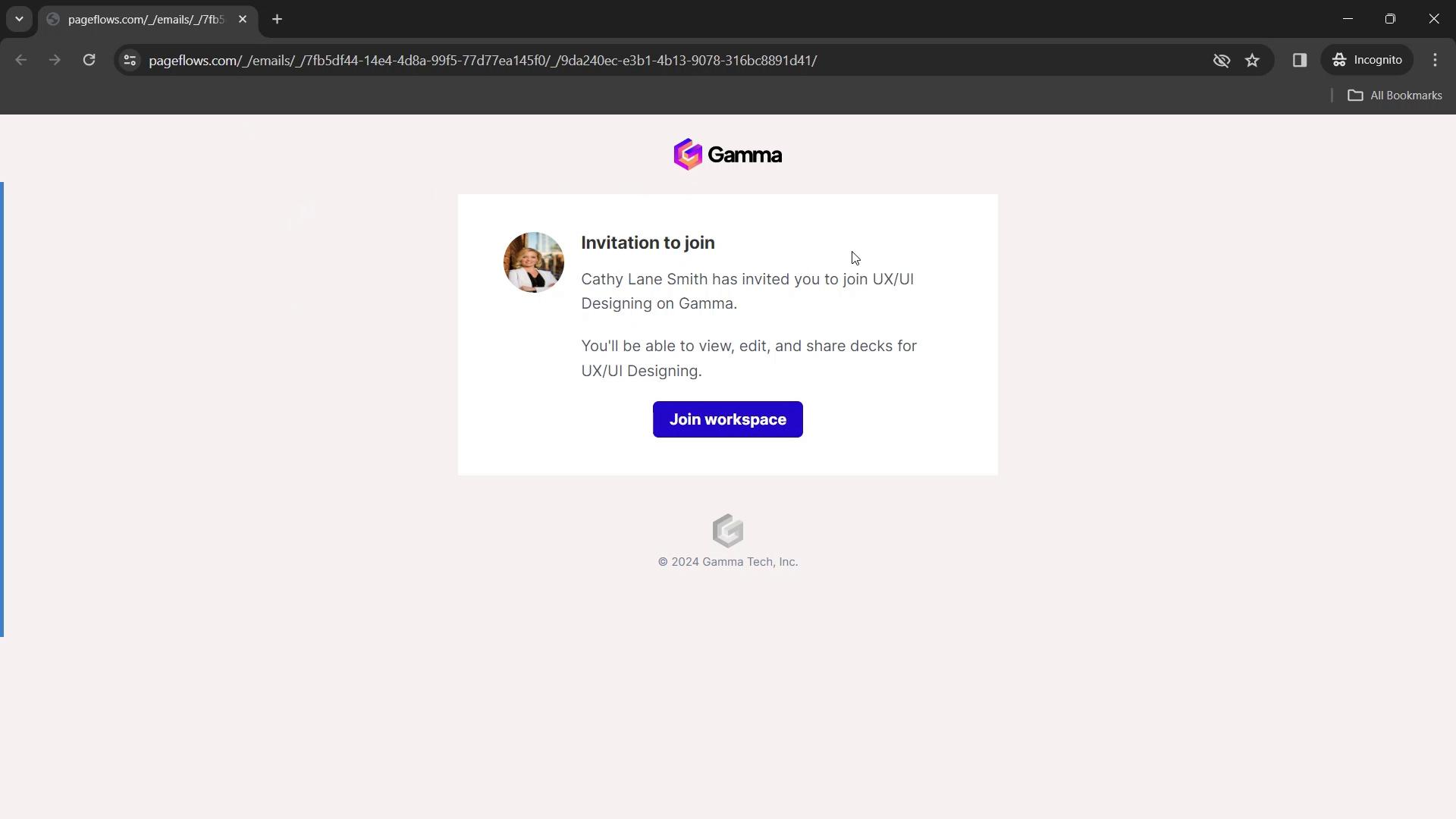Image resolution: width=1456 pixels, height=819 pixels.
Task: Click the page refresh icon
Action: pos(89,60)
